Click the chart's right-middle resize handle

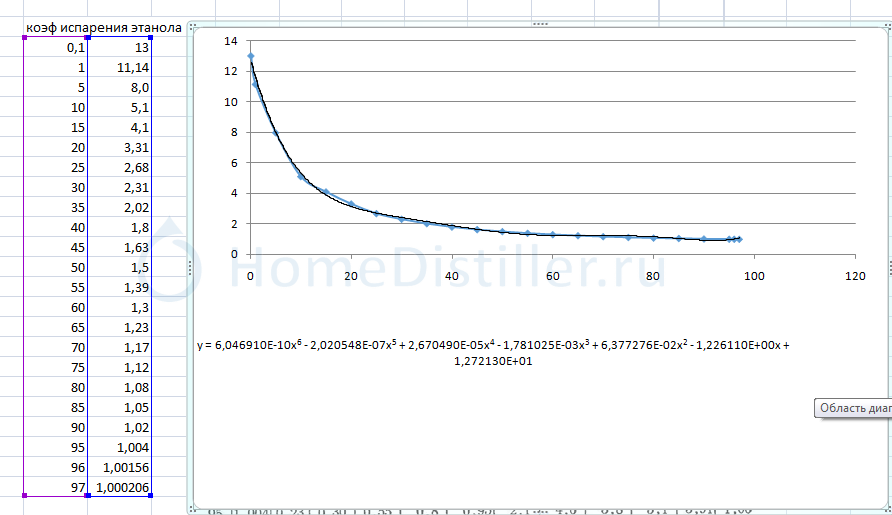888,267
